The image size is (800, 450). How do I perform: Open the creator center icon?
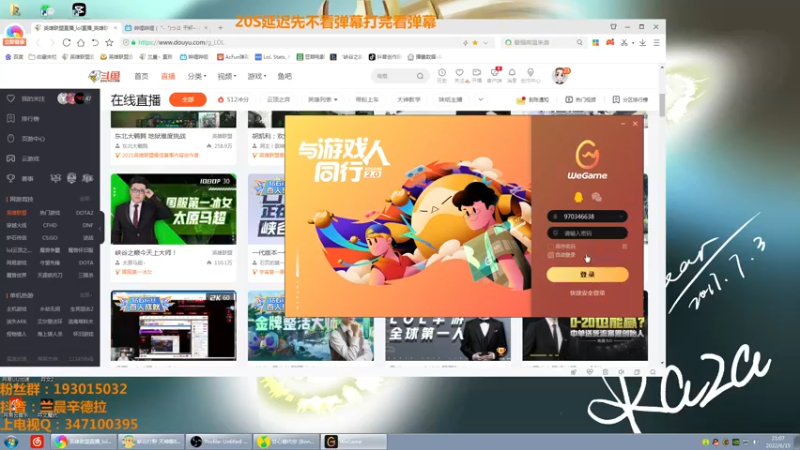pyautogui.click(x=531, y=75)
